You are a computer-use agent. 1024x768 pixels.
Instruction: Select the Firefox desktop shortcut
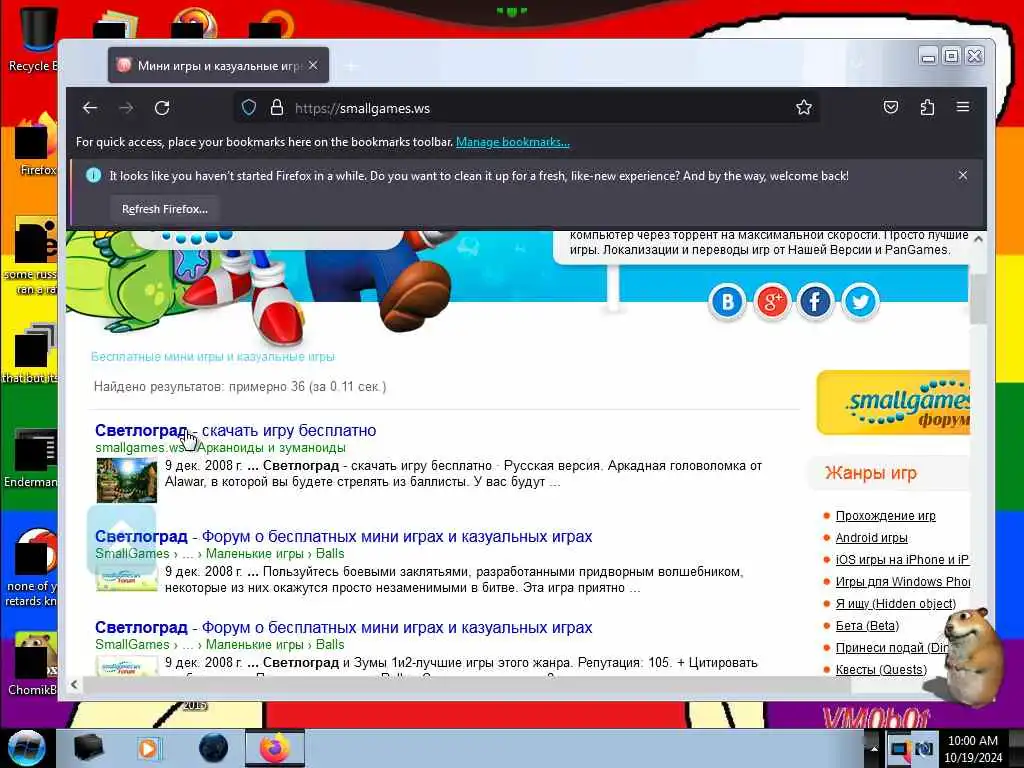(36, 145)
